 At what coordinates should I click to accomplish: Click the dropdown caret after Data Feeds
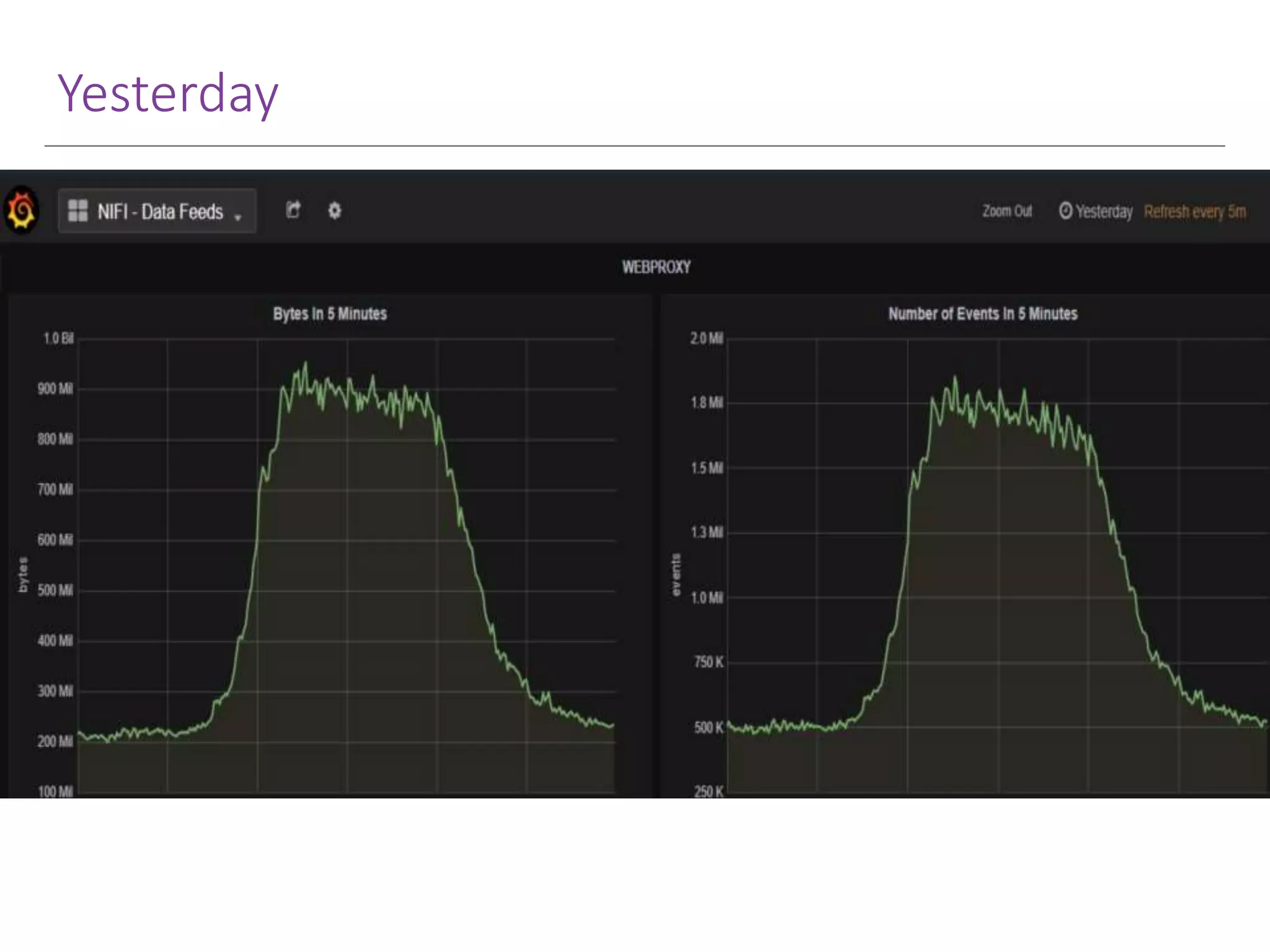tap(238, 217)
